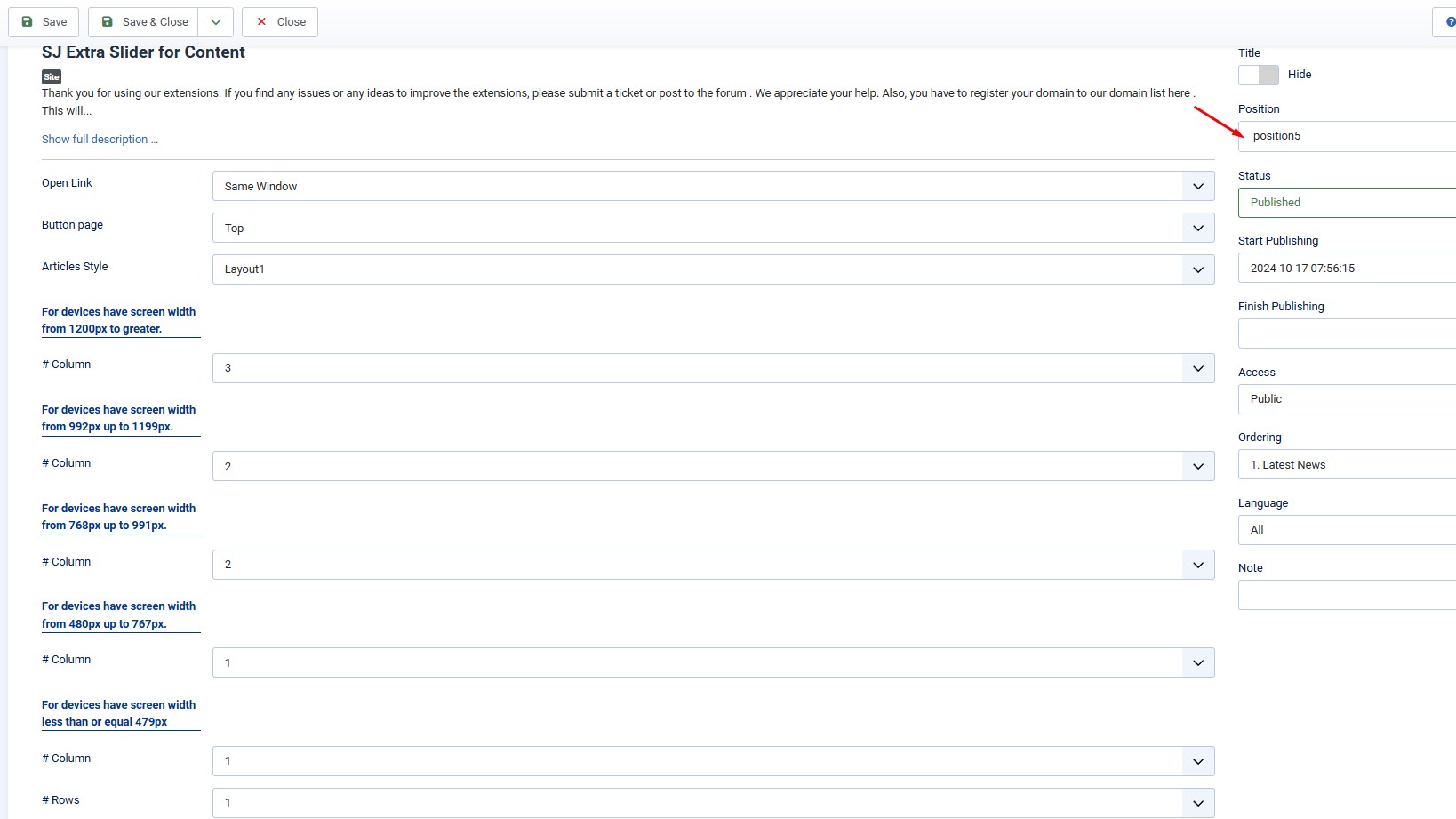Click Save & Close button
This screenshot has height=819, width=1456.
144,22
